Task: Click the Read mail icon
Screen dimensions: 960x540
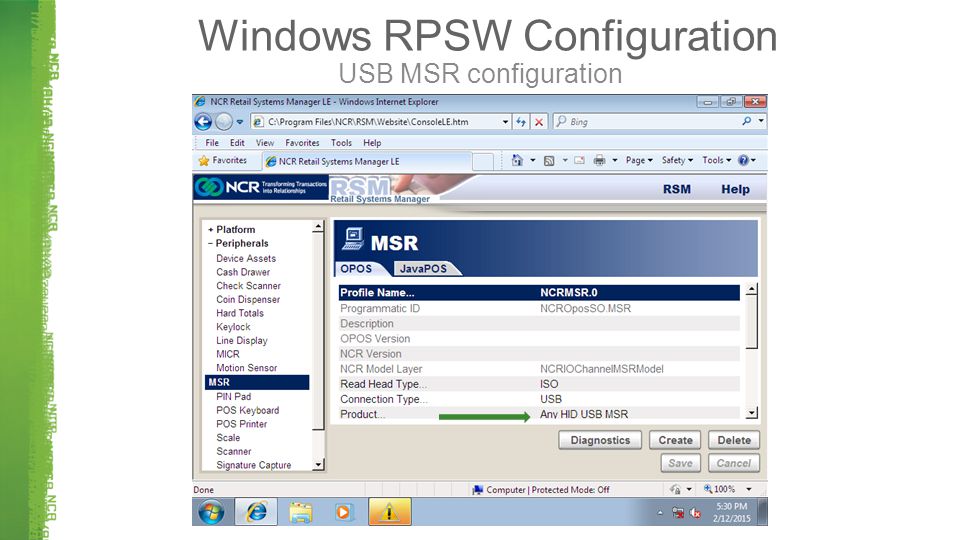Action: 579,160
